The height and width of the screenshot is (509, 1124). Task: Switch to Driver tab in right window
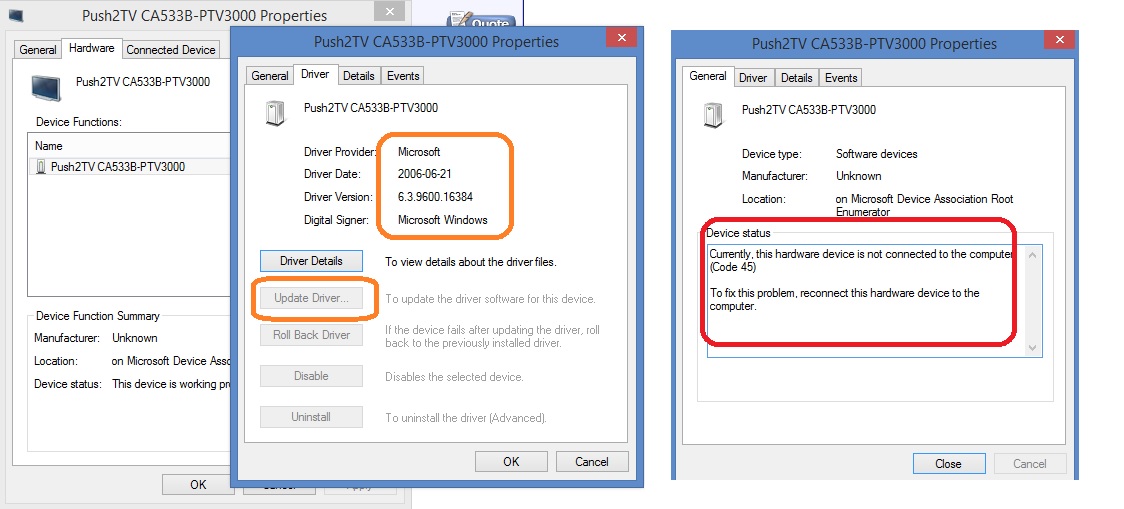pos(753,77)
